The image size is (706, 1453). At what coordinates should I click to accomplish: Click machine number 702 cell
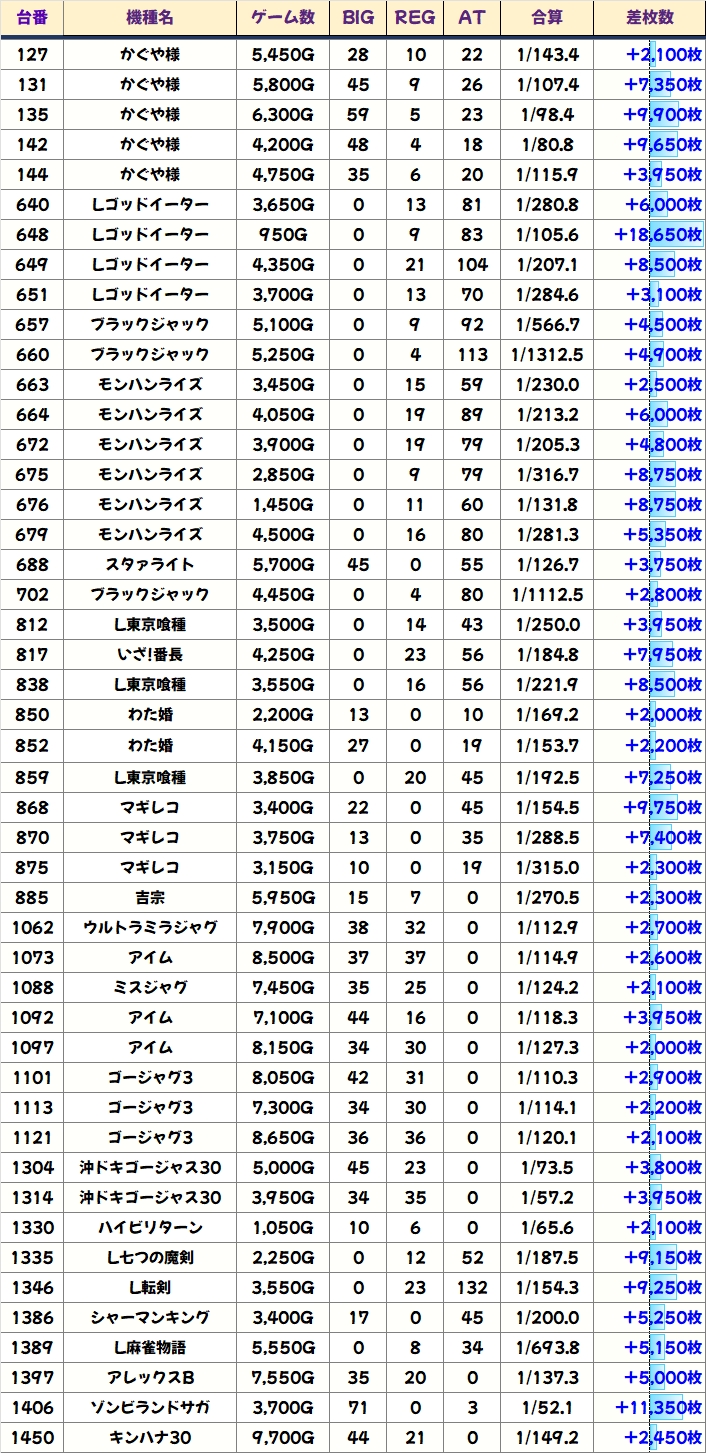click(33, 594)
